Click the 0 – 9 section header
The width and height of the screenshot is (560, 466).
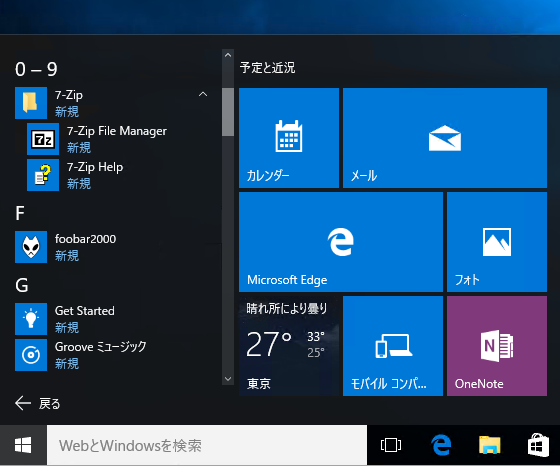[x=36, y=69]
